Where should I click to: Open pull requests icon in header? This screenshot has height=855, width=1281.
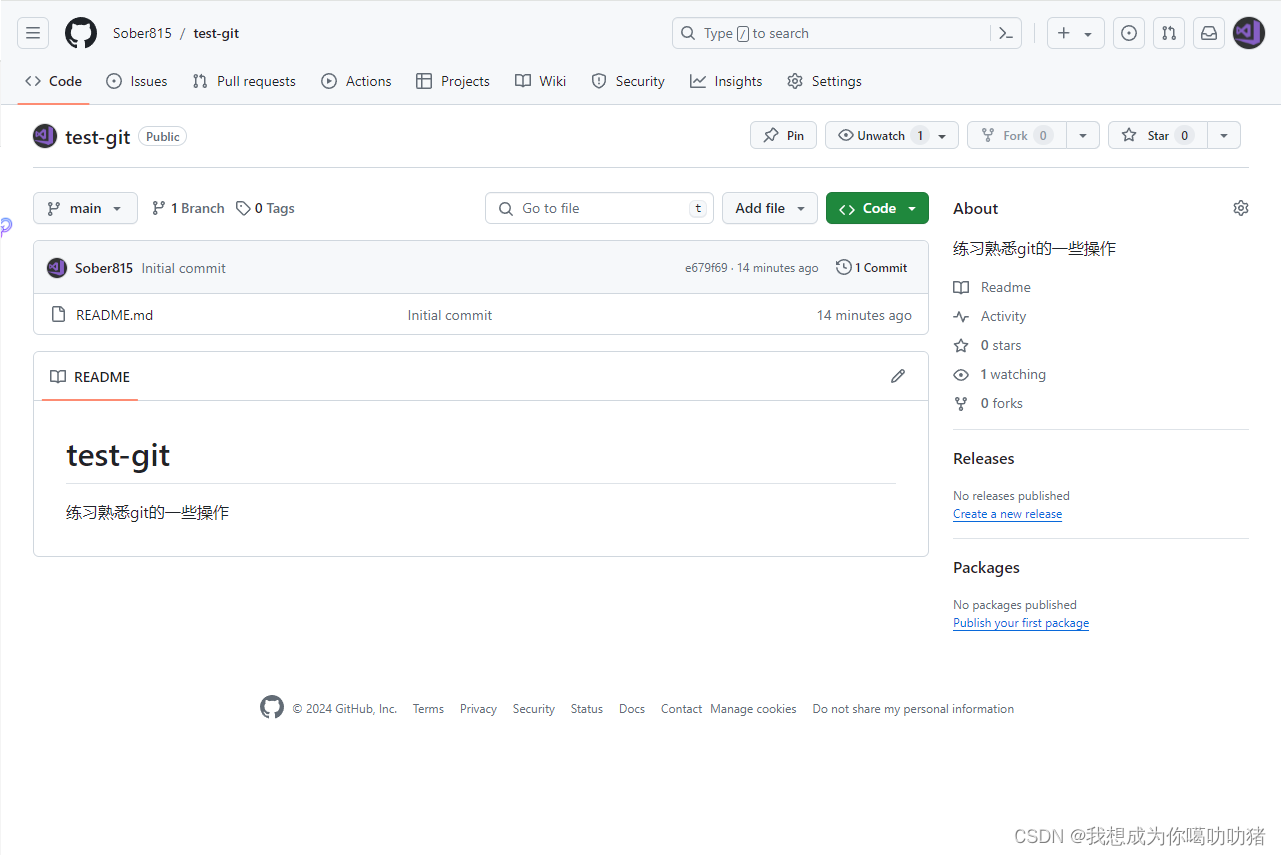(x=1169, y=33)
